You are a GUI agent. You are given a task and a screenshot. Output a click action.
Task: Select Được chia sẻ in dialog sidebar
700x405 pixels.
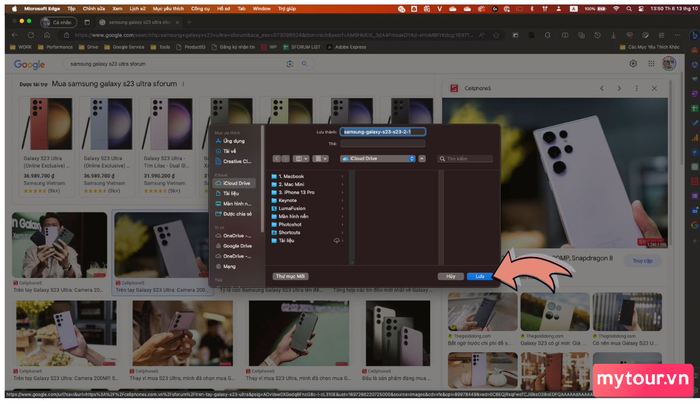[x=233, y=214]
